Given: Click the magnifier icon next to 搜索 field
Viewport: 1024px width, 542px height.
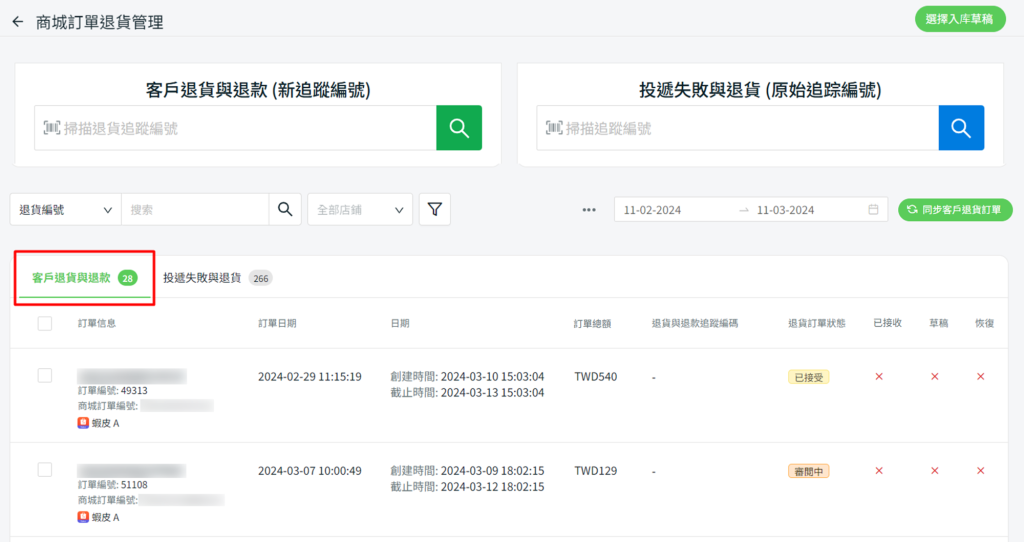Looking at the screenshot, I should (285, 210).
